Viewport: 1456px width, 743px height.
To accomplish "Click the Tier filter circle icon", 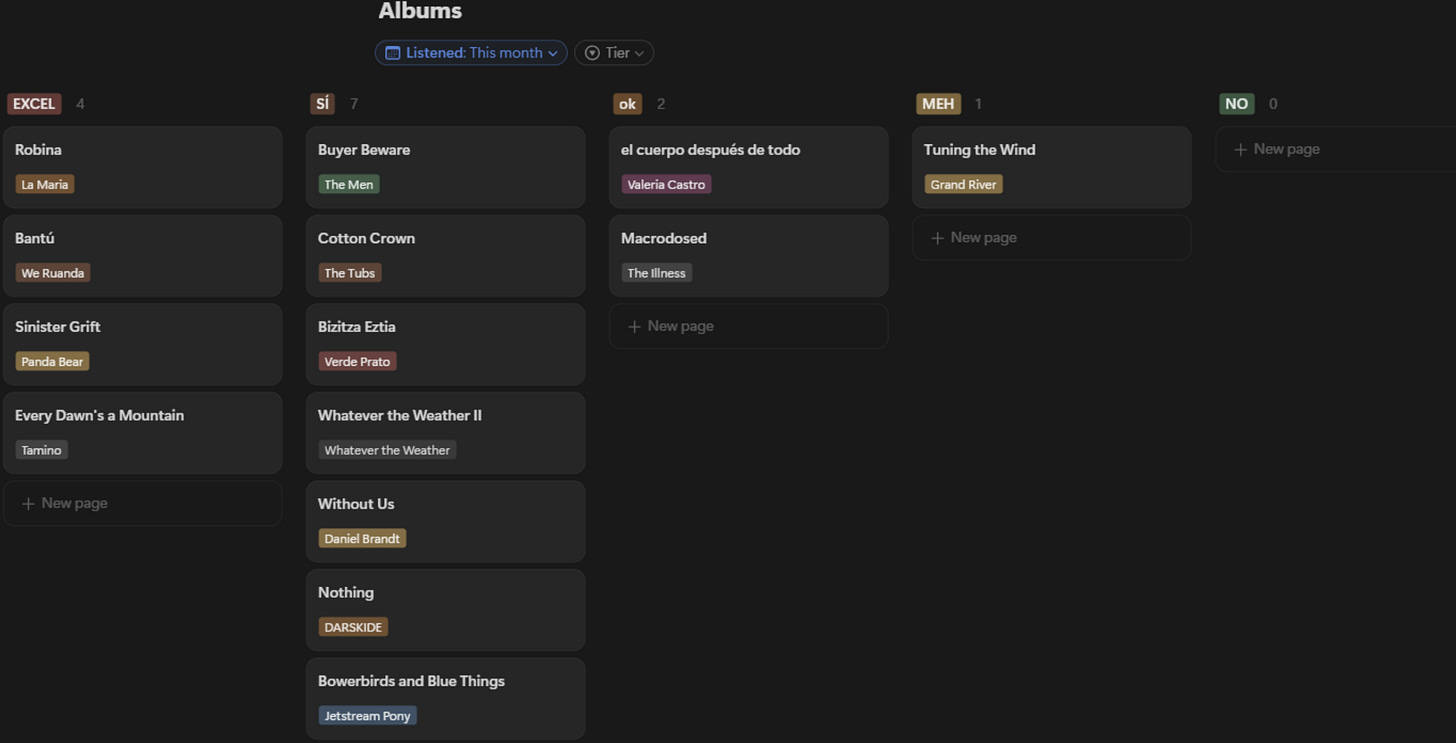I will (592, 53).
